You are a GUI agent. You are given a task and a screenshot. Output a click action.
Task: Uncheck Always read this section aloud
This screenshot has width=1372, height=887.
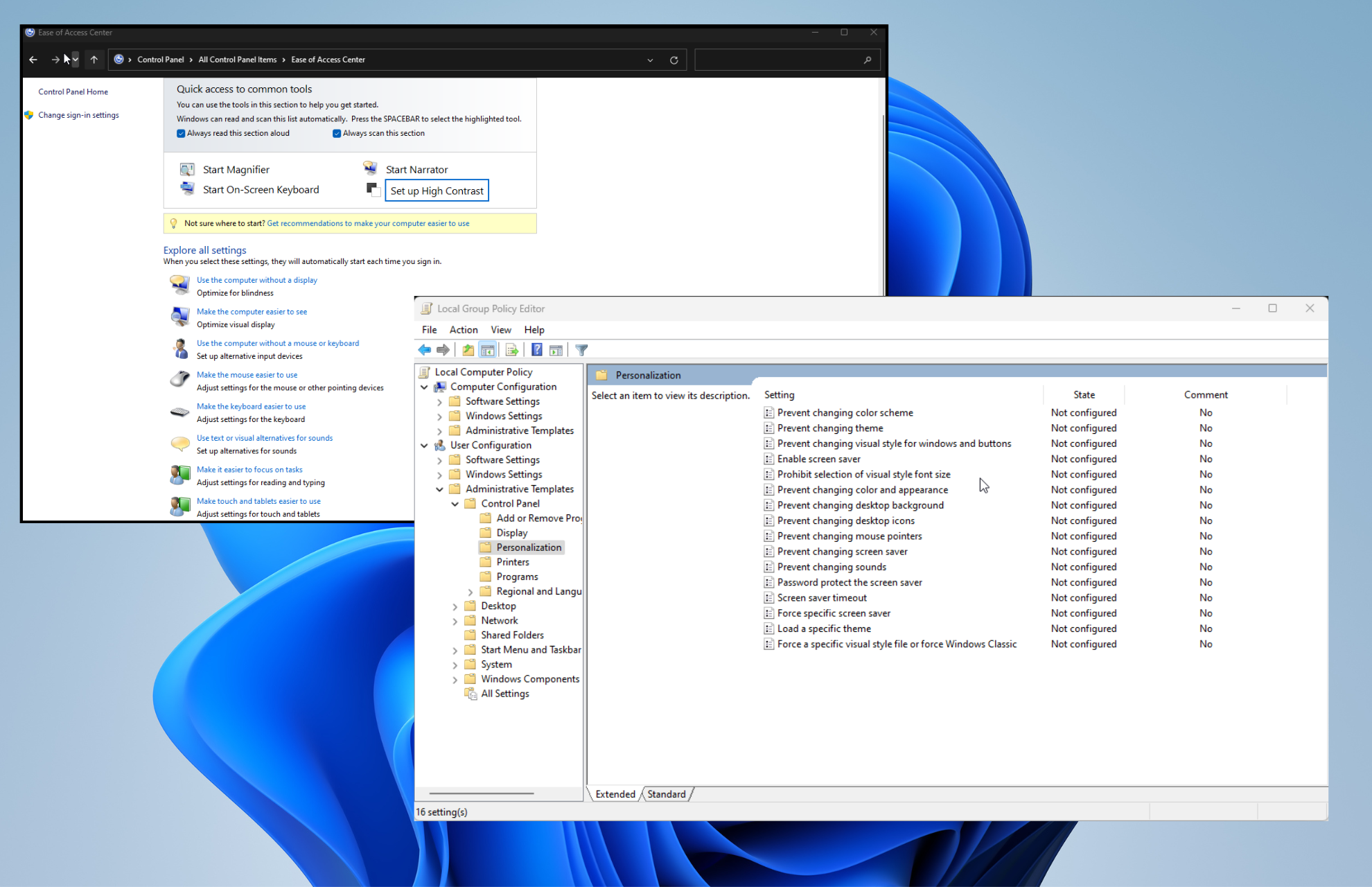point(181,134)
